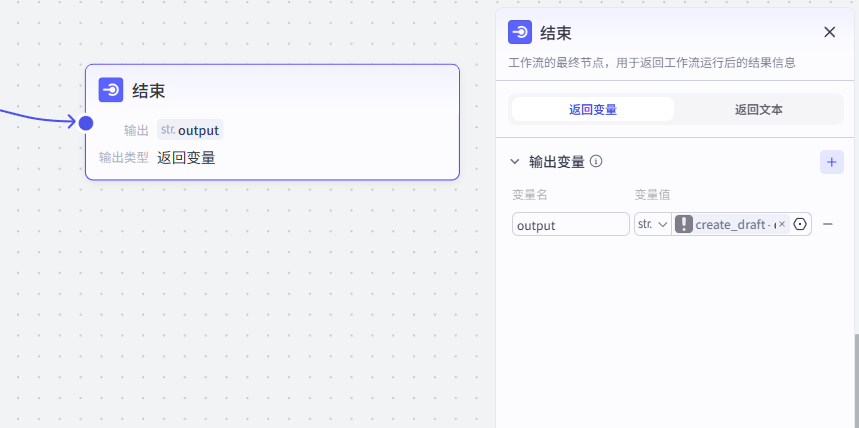This screenshot has height=428, width=859.
Task: Click the panel's vertical scrollbar
Action: [855, 380]
